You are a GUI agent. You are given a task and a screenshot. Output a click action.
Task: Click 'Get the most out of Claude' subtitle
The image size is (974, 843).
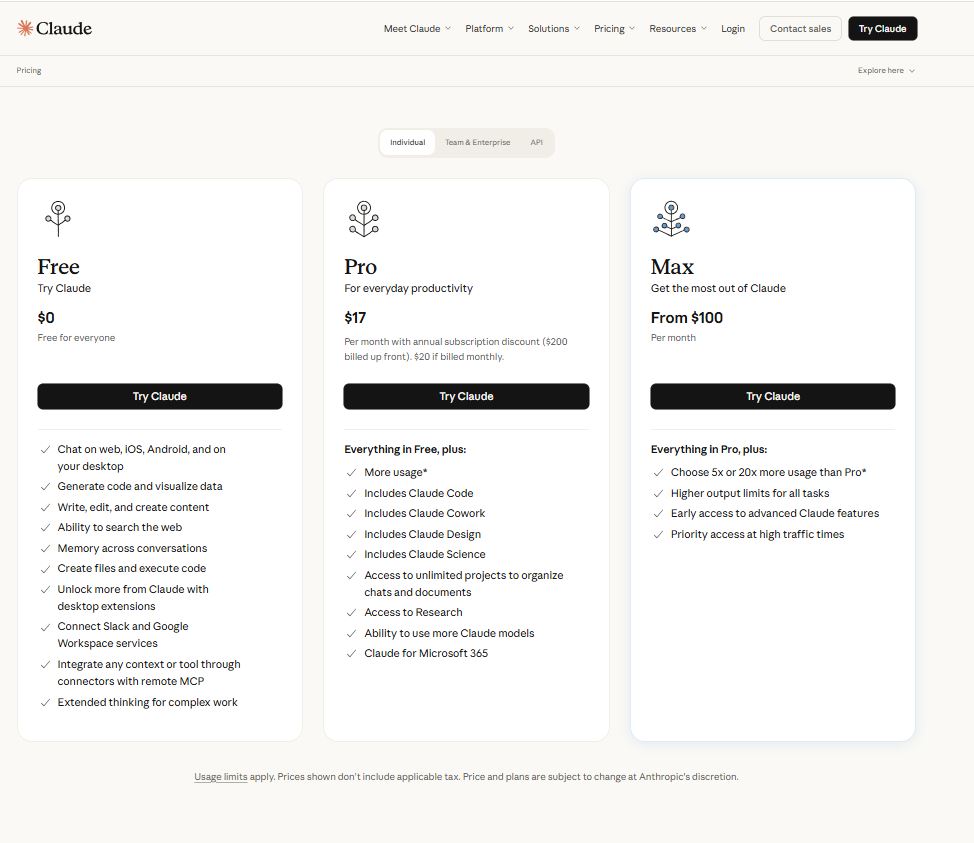[718, 289]
